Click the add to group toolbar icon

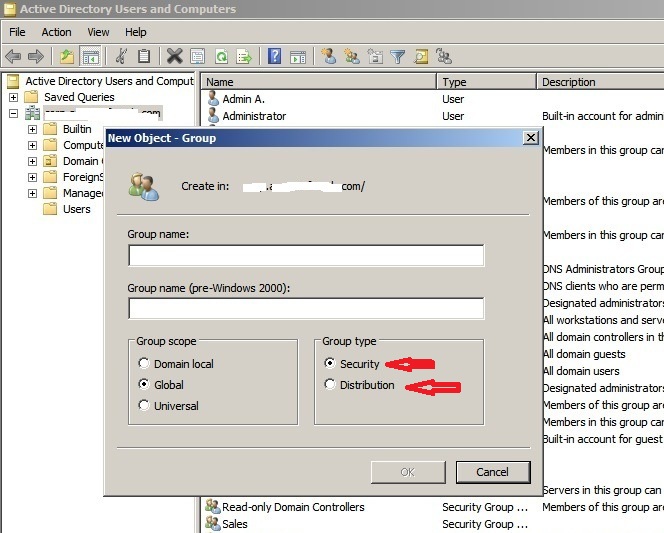click(x=444, y=56)
